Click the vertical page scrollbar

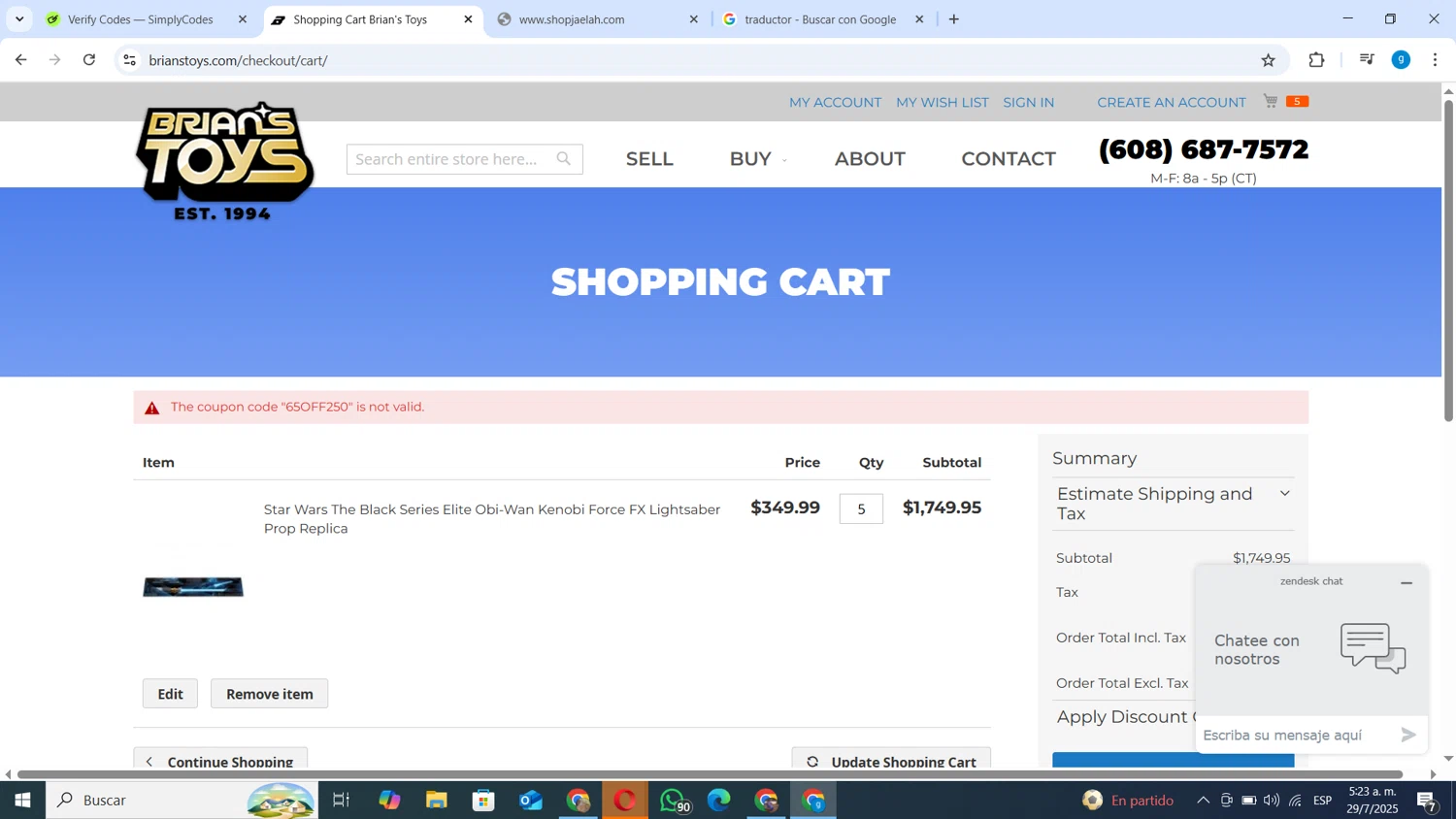tap(1448, 260)
